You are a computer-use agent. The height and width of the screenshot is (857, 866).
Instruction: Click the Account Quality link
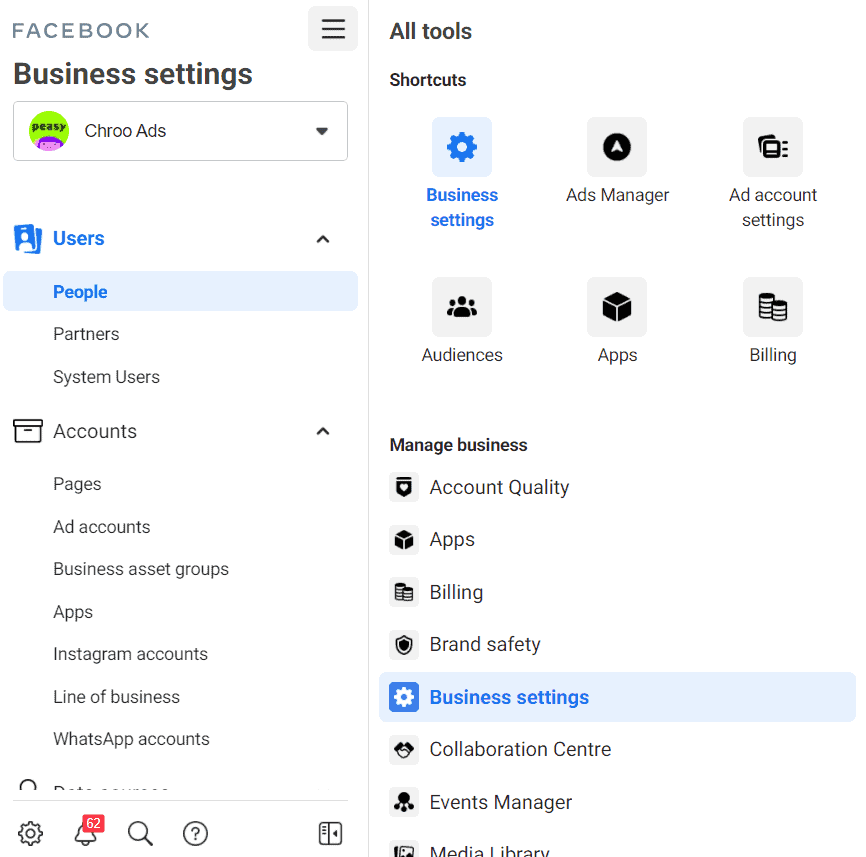(x=499, y=487)
